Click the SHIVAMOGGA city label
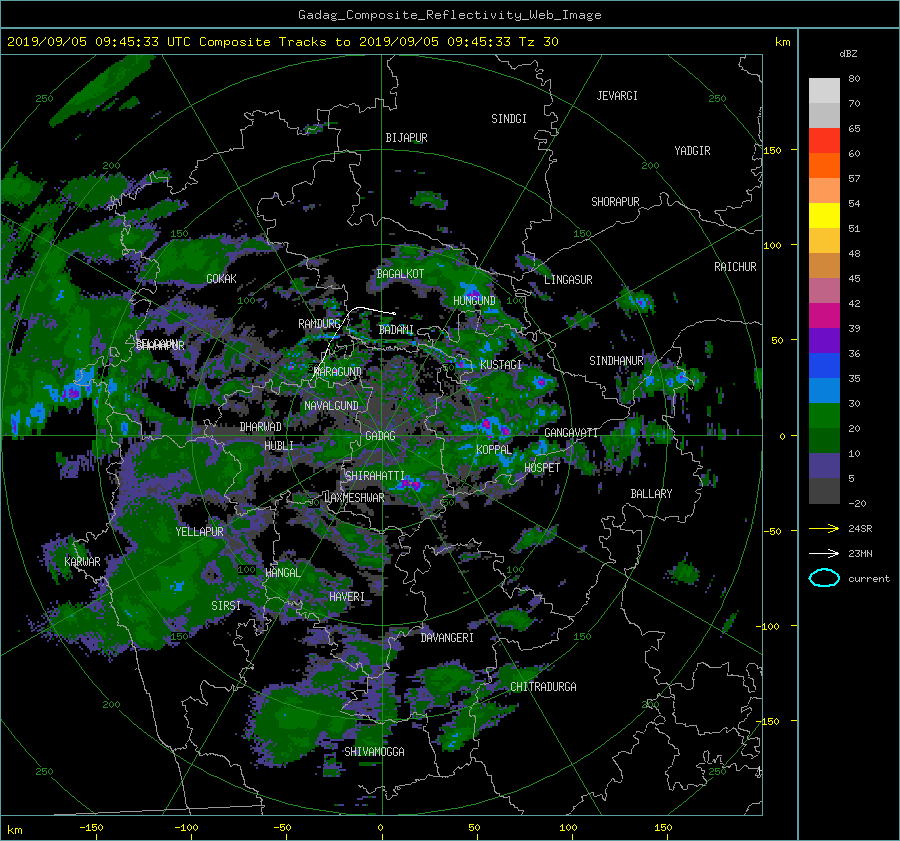The width and height of the screenshot is (900, 841). [374, 752]
